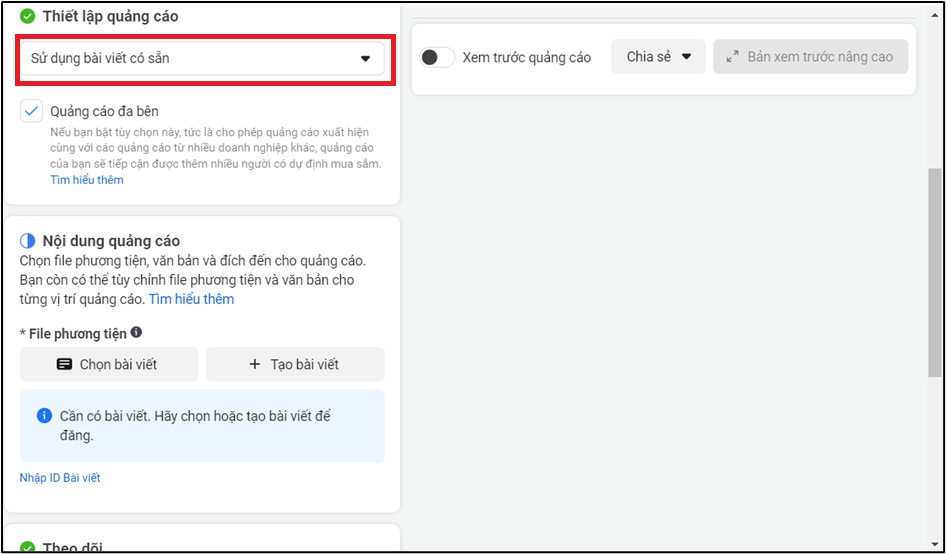The width and height of the screenshot is (946, 554).
Task: Click the "Thiết lập quảng cáo" heading
Action: pyautogui.click(x=110, y=16)
